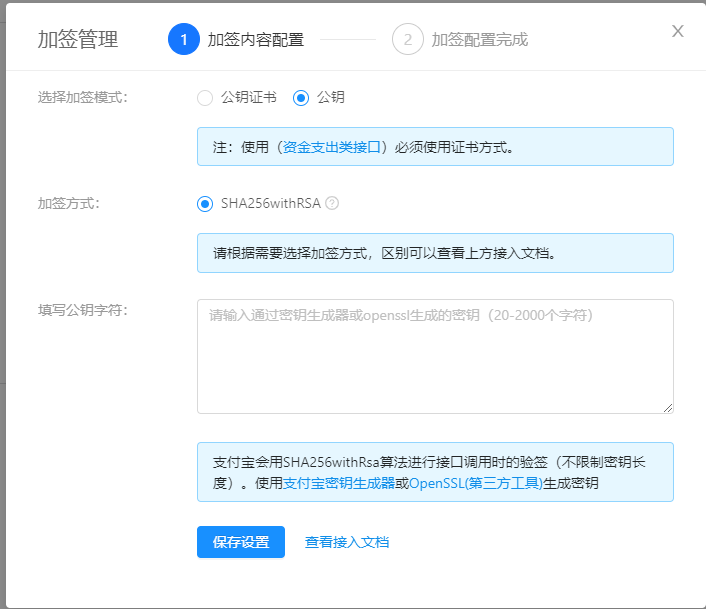Screen dimensions: 706x609
Task: Click the 加签管理 dialog title
Action: [x=78, y=40]
